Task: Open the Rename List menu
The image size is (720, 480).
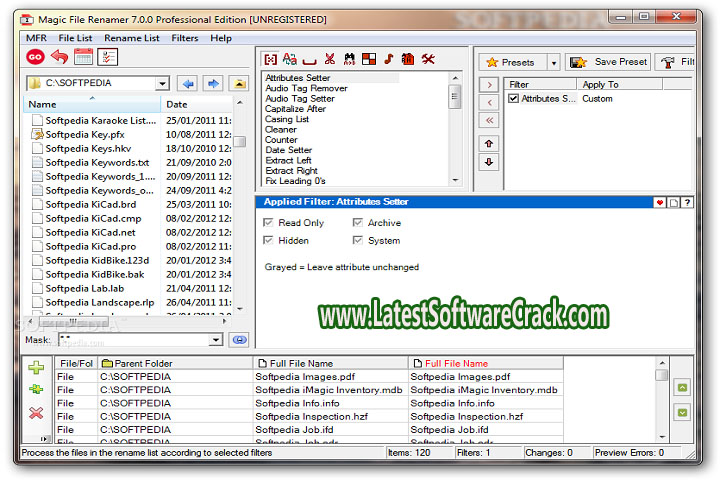Action: (x=132, y=38)
